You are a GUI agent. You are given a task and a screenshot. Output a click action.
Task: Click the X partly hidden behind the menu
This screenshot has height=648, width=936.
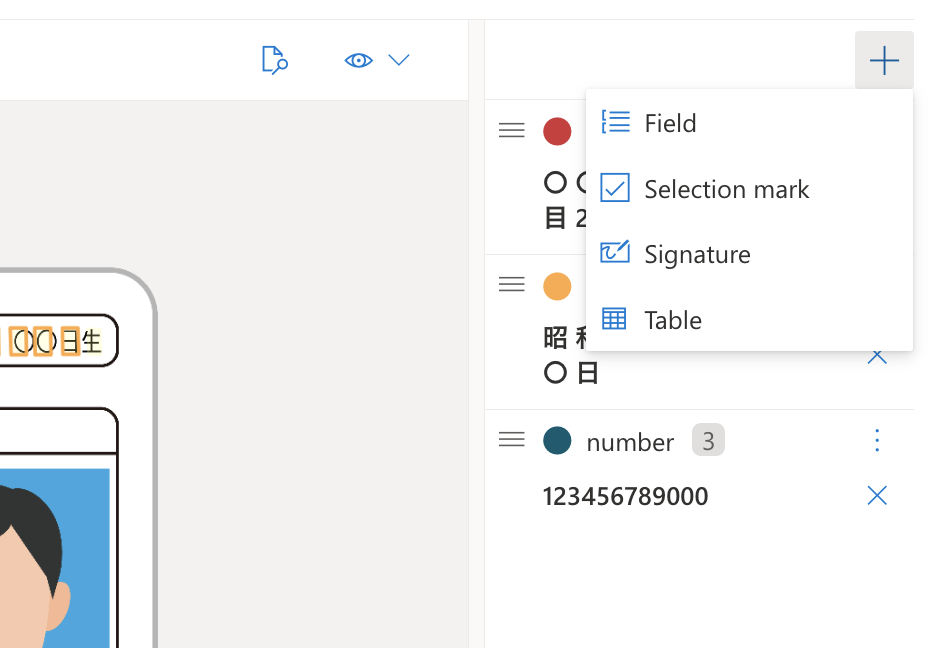(x=877, y=357)
